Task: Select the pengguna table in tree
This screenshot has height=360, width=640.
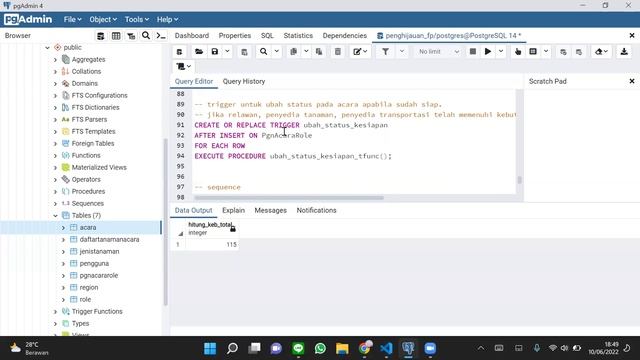Action: 94,263
